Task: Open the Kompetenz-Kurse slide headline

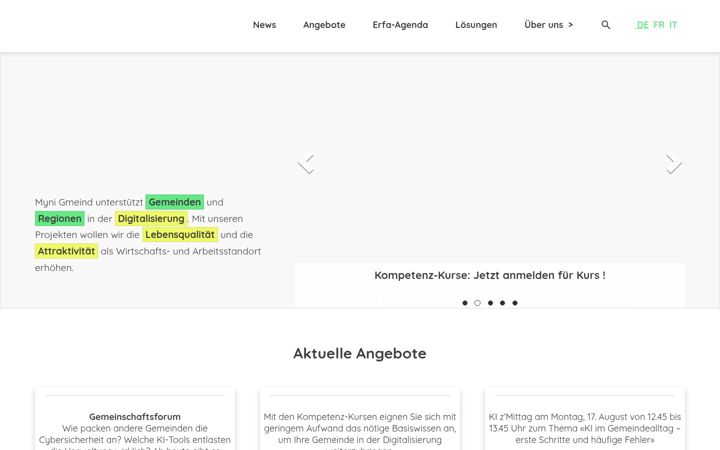Action: click(x=490, y=276)
